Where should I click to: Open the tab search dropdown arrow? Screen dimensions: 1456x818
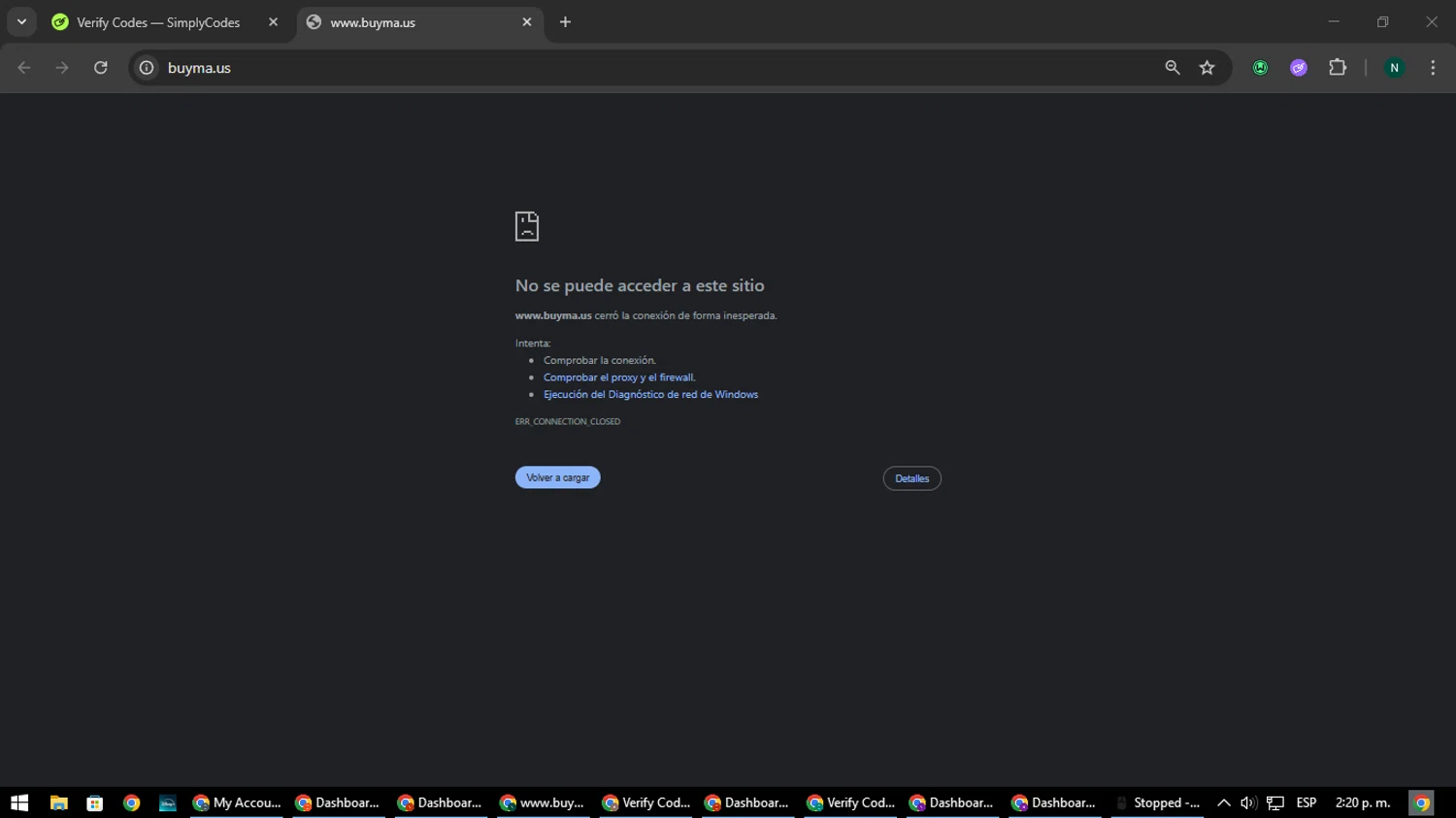click(x=21, y=22)
